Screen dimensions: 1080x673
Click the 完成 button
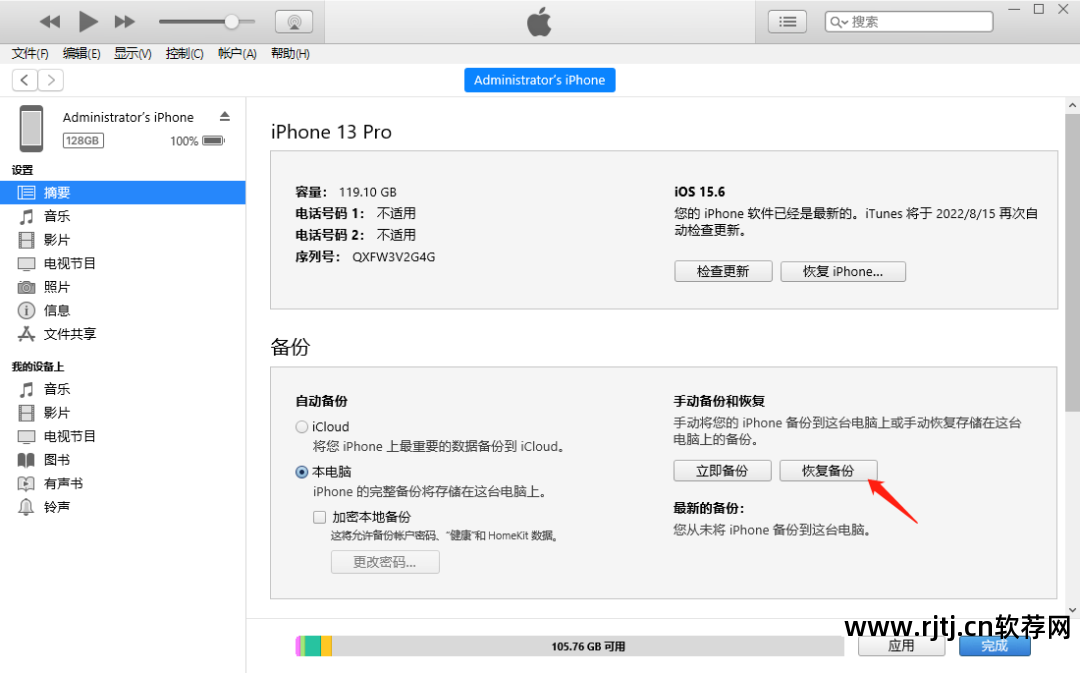pos(995,645)
